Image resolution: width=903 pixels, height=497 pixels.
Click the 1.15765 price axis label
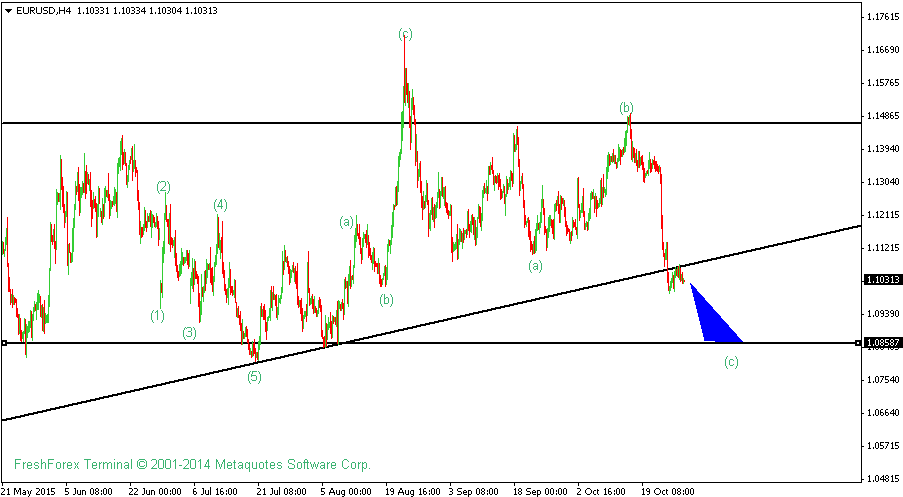883,83
